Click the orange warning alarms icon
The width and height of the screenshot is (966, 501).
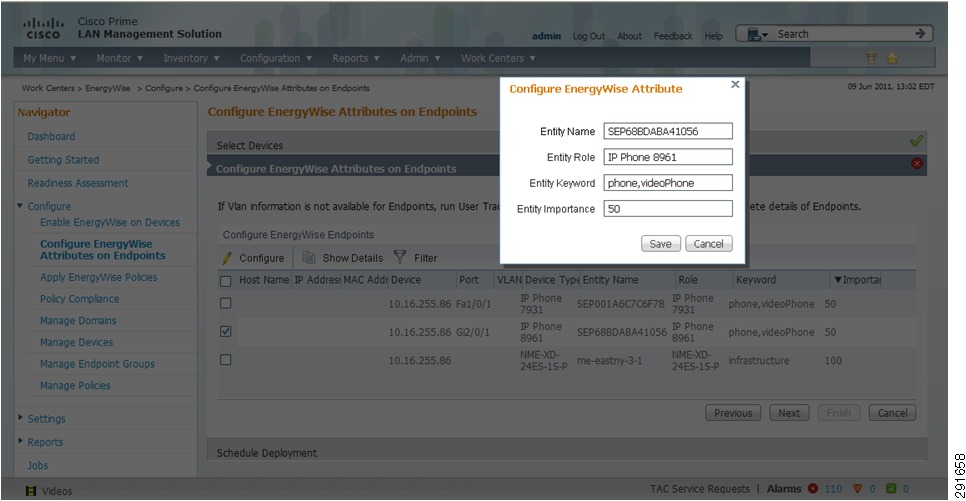pyautogui.click(x=856, y=489)
